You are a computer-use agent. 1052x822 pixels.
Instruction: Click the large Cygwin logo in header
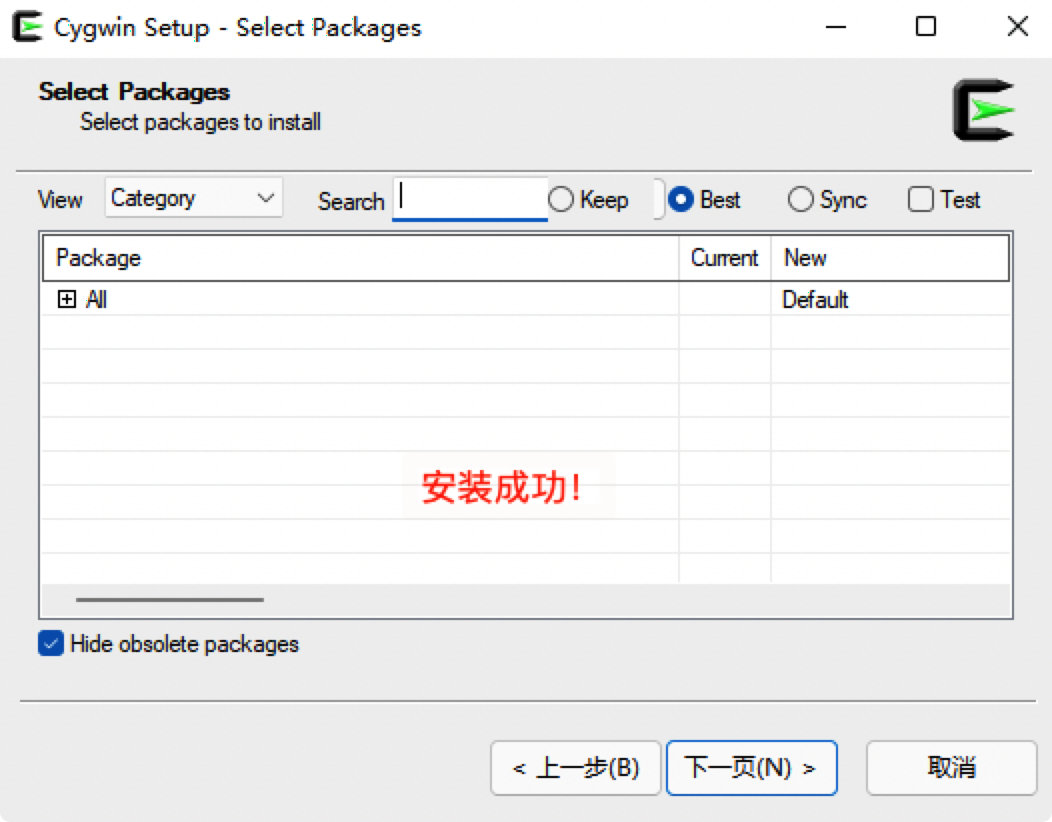pyautogui.click(x=983, y=110)
